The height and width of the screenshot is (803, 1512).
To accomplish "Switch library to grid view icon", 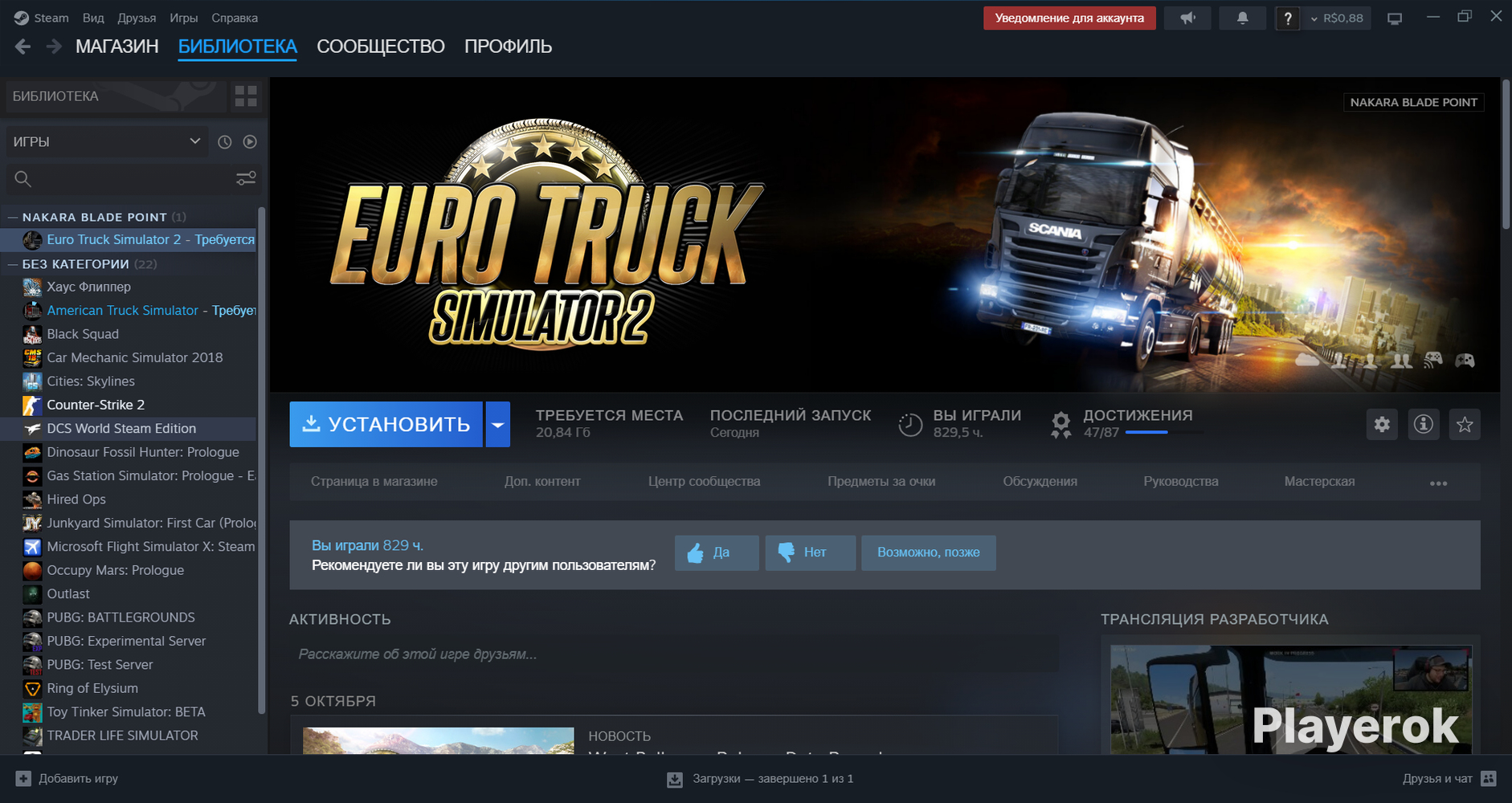I will point(246,96).
